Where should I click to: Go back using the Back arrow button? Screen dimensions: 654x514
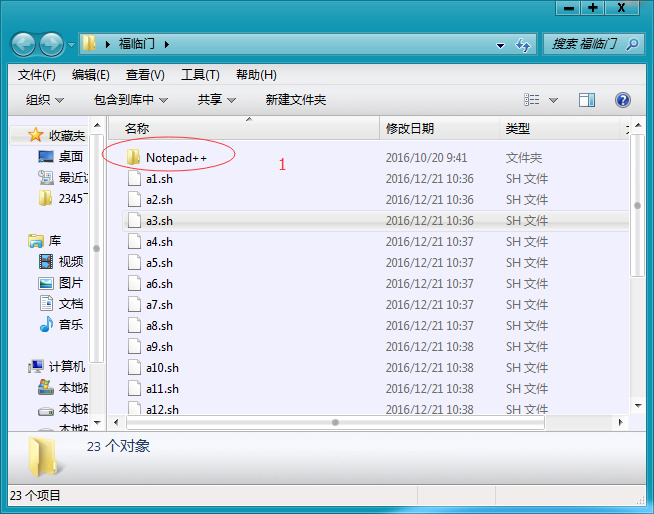click(23, 44)
